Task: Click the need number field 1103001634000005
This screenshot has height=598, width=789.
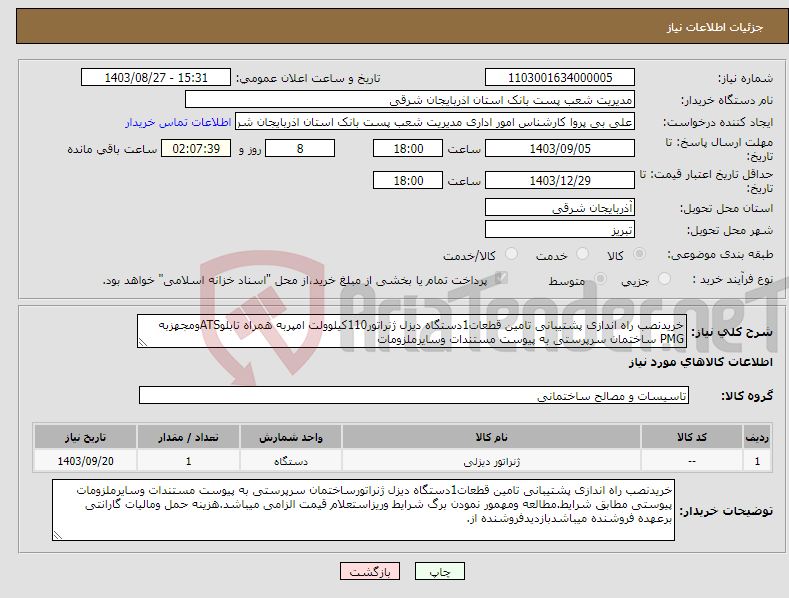Action: tap(560, 78)
